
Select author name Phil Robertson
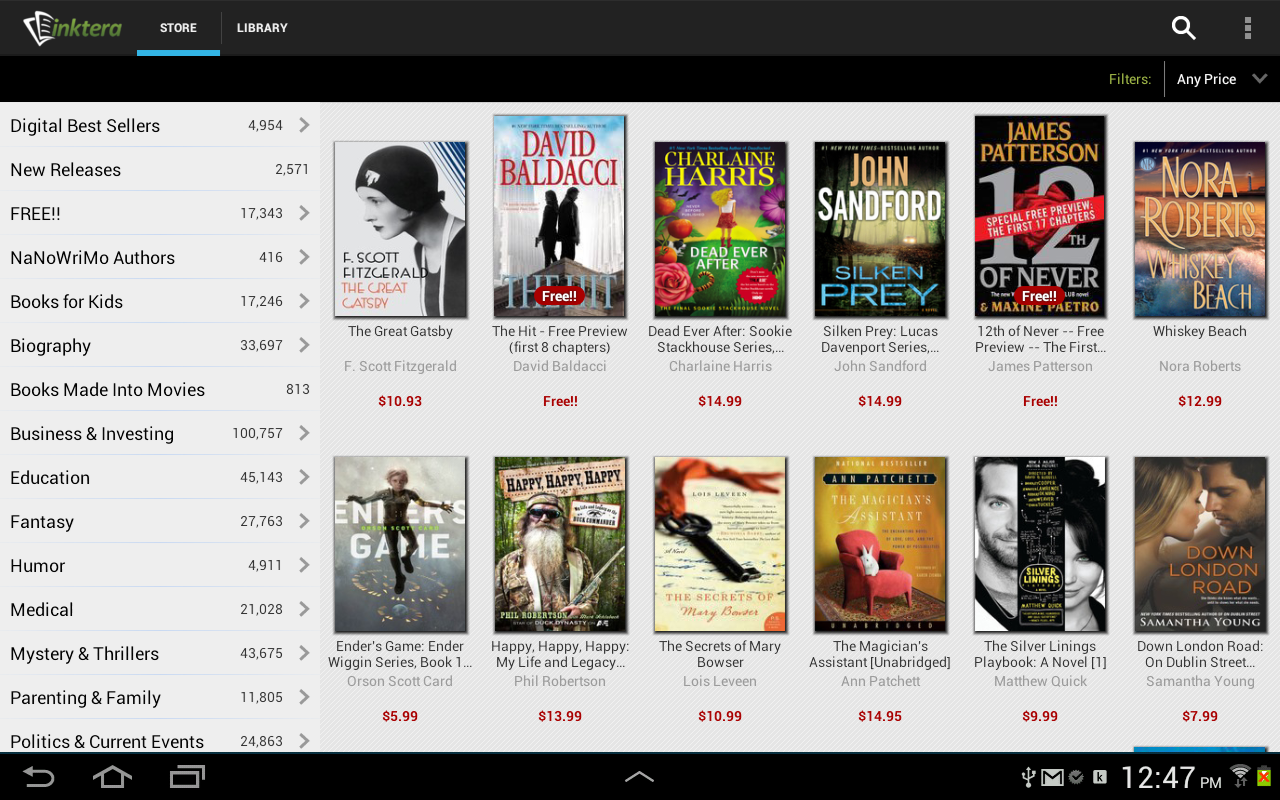click(x=560, y=681)
